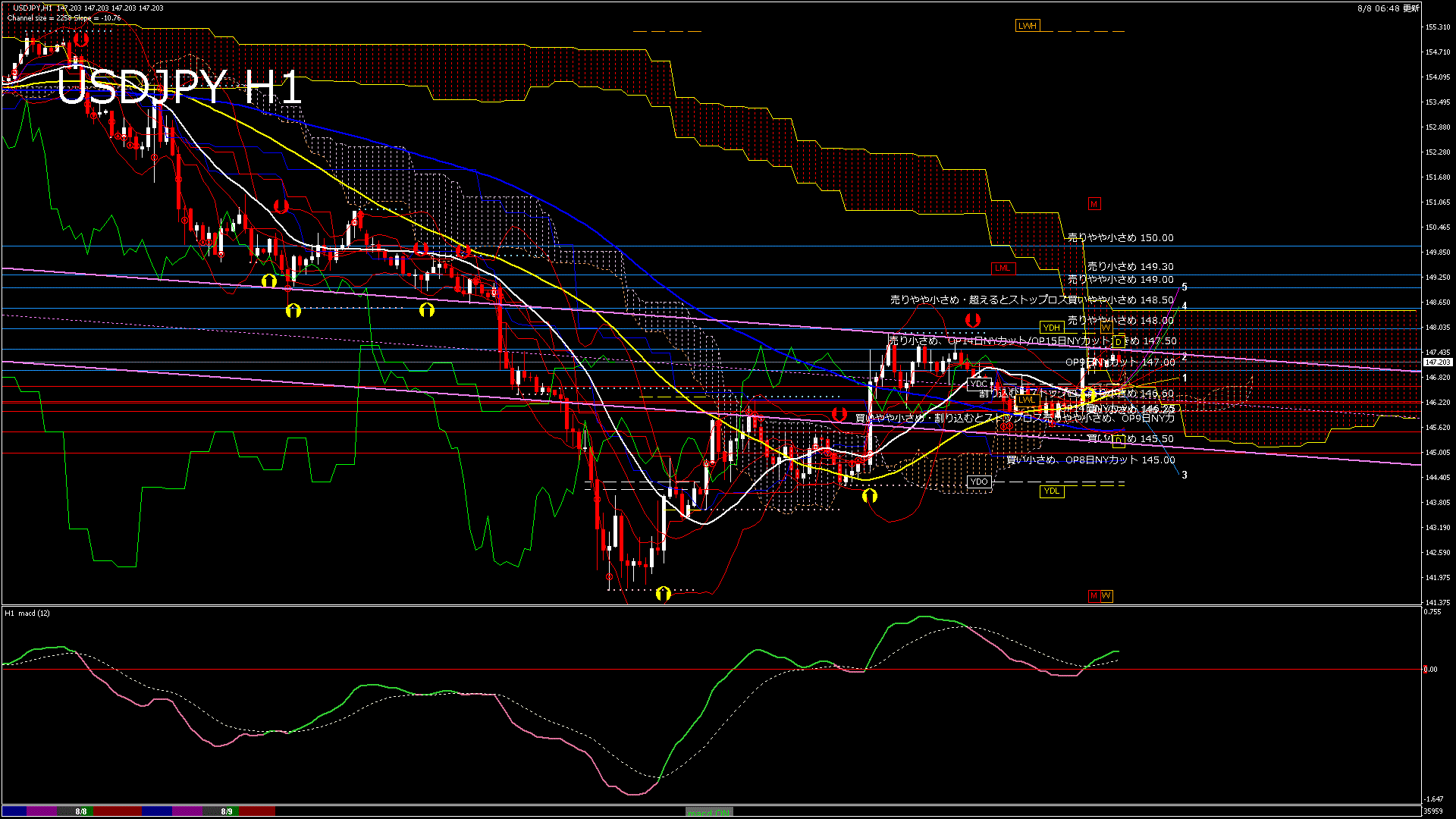Select the yellow YDL label
The height and width of the screenshot is (819, 1456).
click(x=1051, y=491)
